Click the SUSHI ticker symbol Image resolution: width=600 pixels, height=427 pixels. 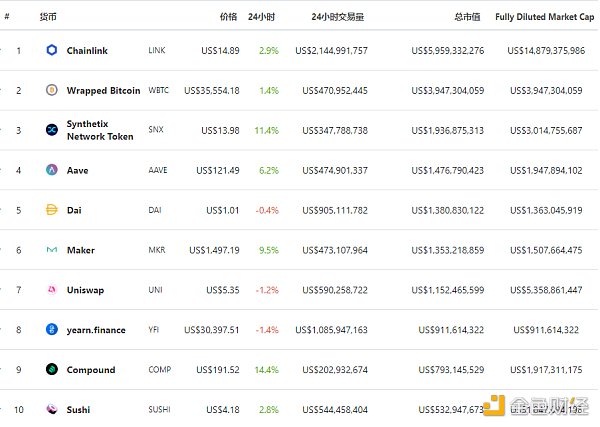158,409
